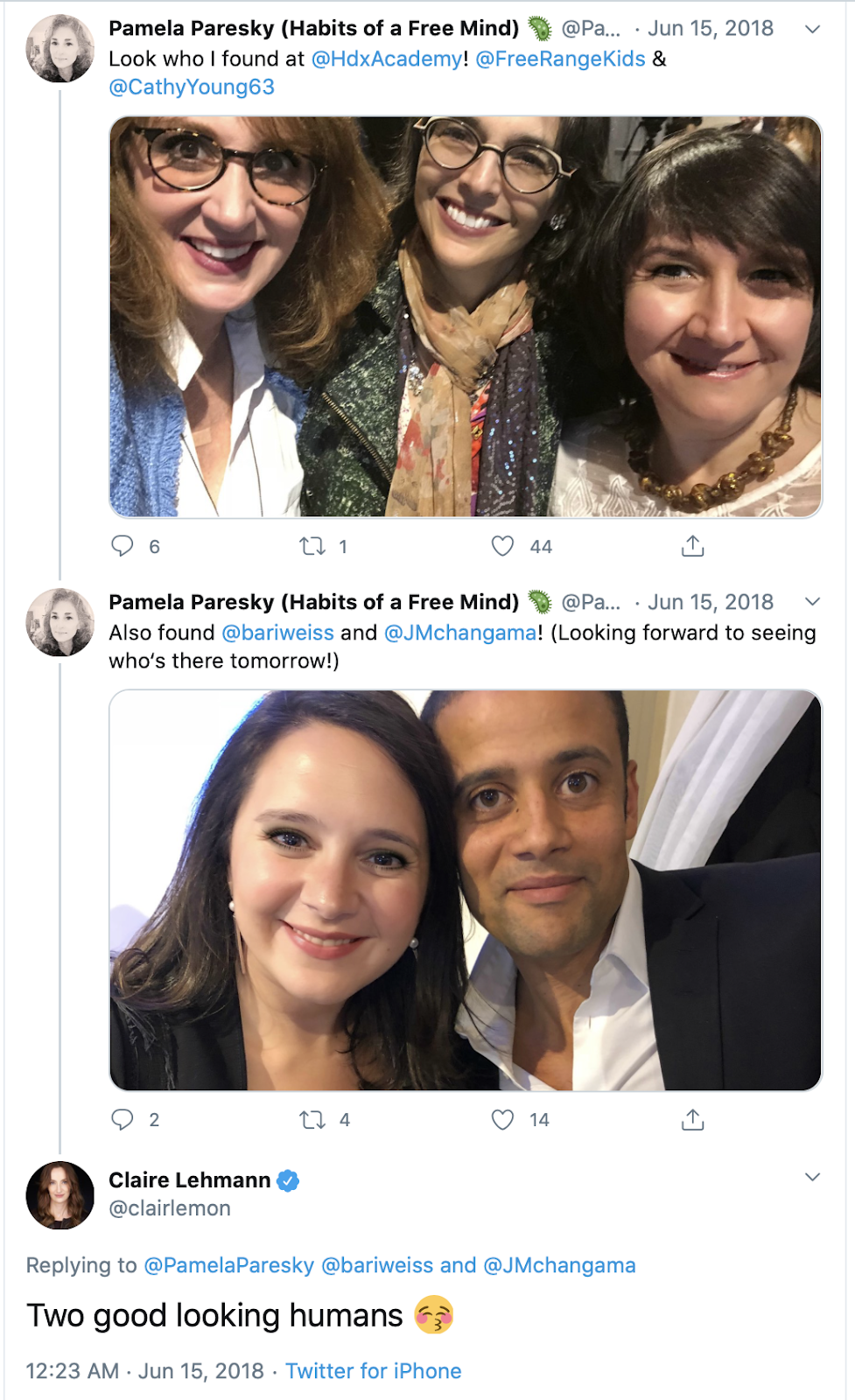The width and height of the screenshot is (855, 1400).
Task: Click Claire Lehmann's verified badge
Action: 288,1179
